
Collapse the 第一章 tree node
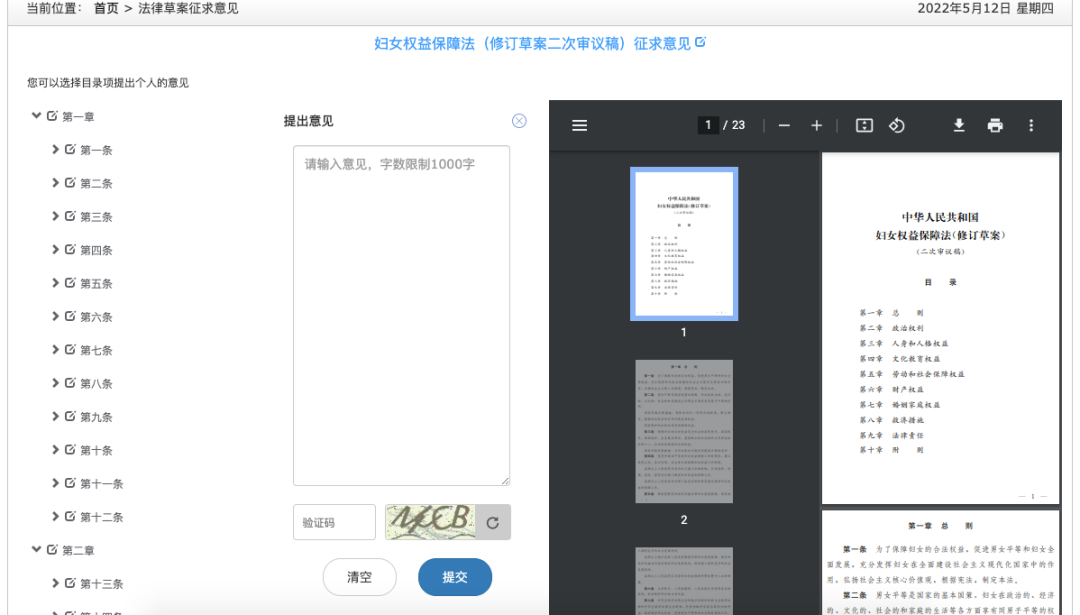point(37,116)
